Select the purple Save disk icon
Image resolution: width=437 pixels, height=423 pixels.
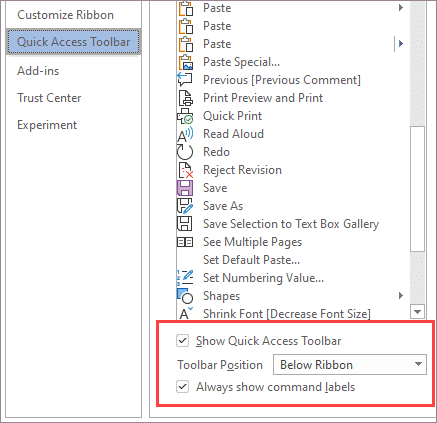coord(185,188)
